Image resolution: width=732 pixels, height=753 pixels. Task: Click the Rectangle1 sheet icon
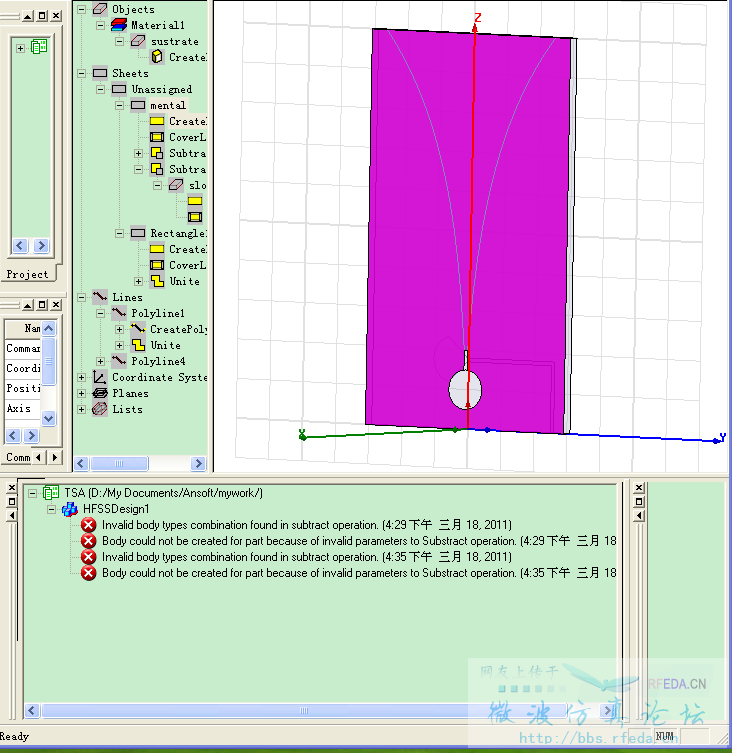[x=138, y=233]
